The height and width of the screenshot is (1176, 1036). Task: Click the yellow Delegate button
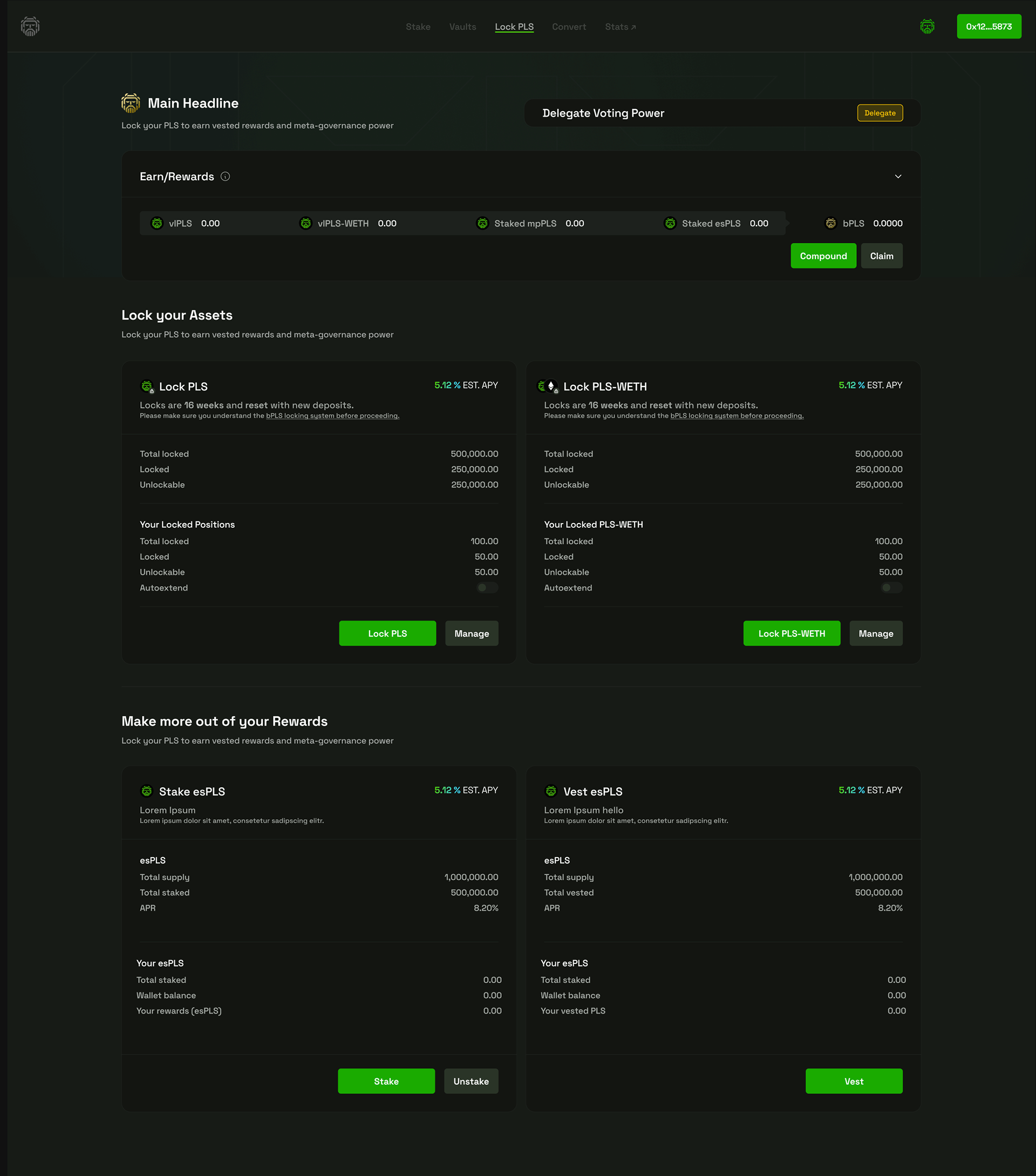click(880, 113)
